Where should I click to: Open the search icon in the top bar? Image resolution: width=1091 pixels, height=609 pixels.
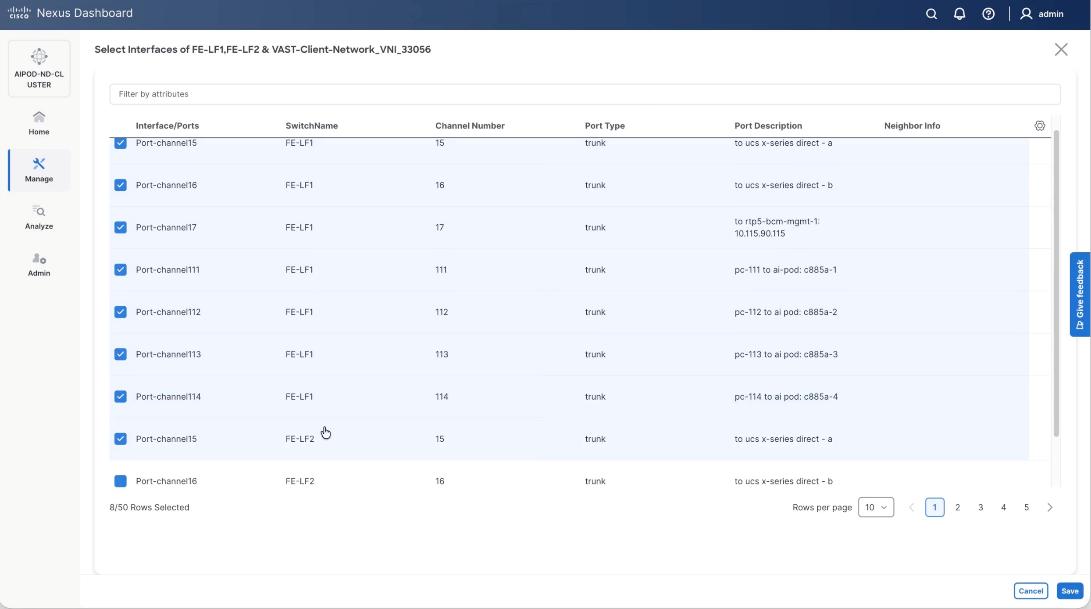click(x=931, y=14)
